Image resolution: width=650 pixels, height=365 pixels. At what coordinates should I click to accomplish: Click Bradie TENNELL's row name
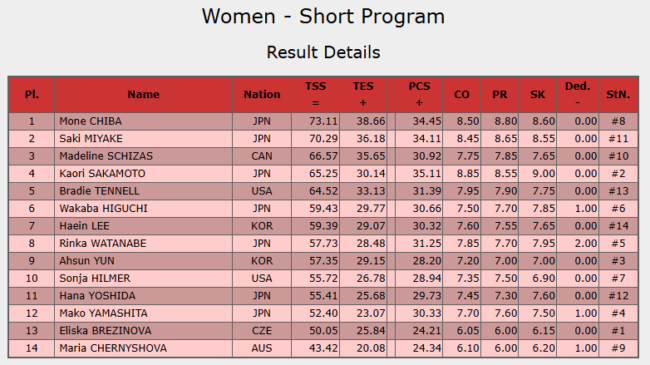tap(99, 191)
